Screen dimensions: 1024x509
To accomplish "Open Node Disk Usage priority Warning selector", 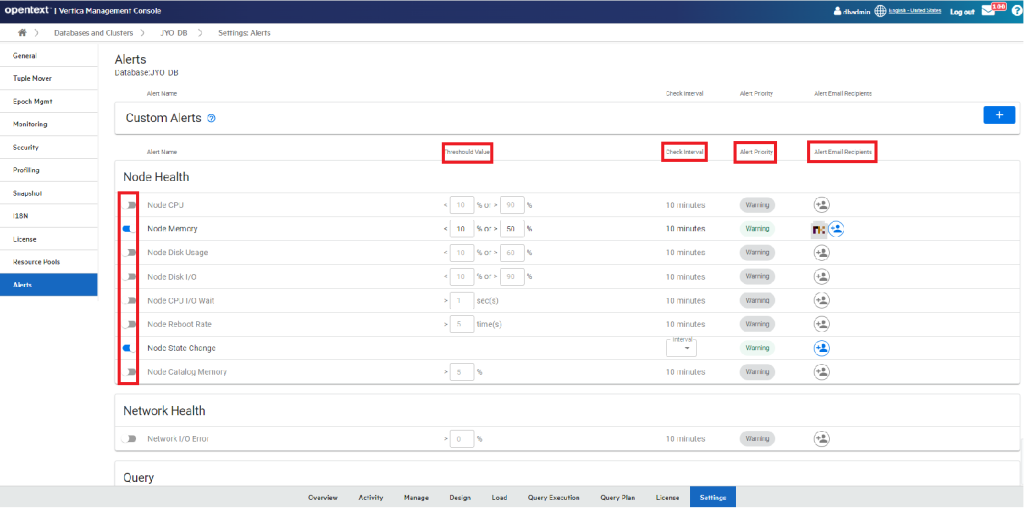I will point(757,253).
